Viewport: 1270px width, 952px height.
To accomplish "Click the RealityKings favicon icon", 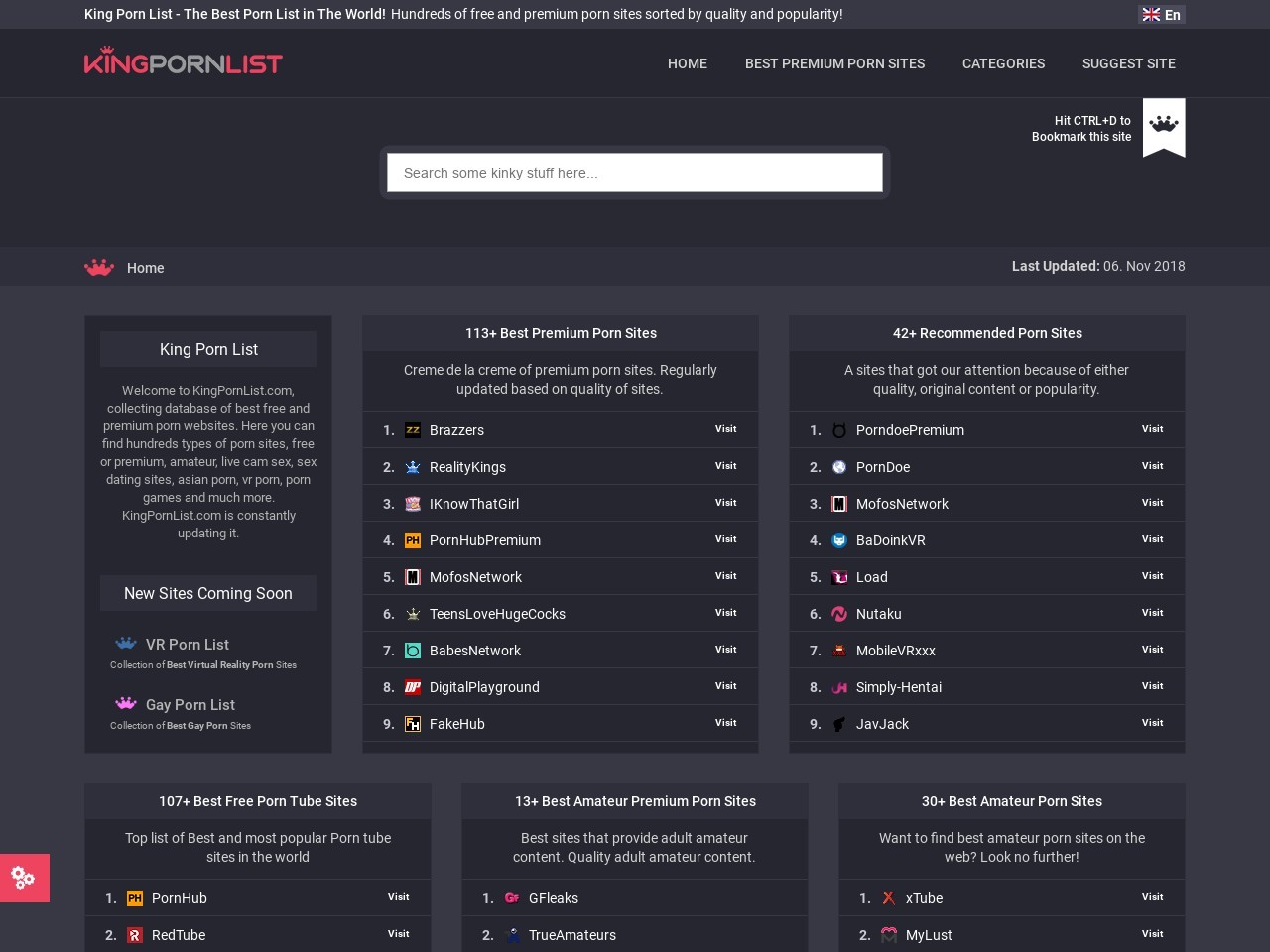I will [x=413, y=467].
